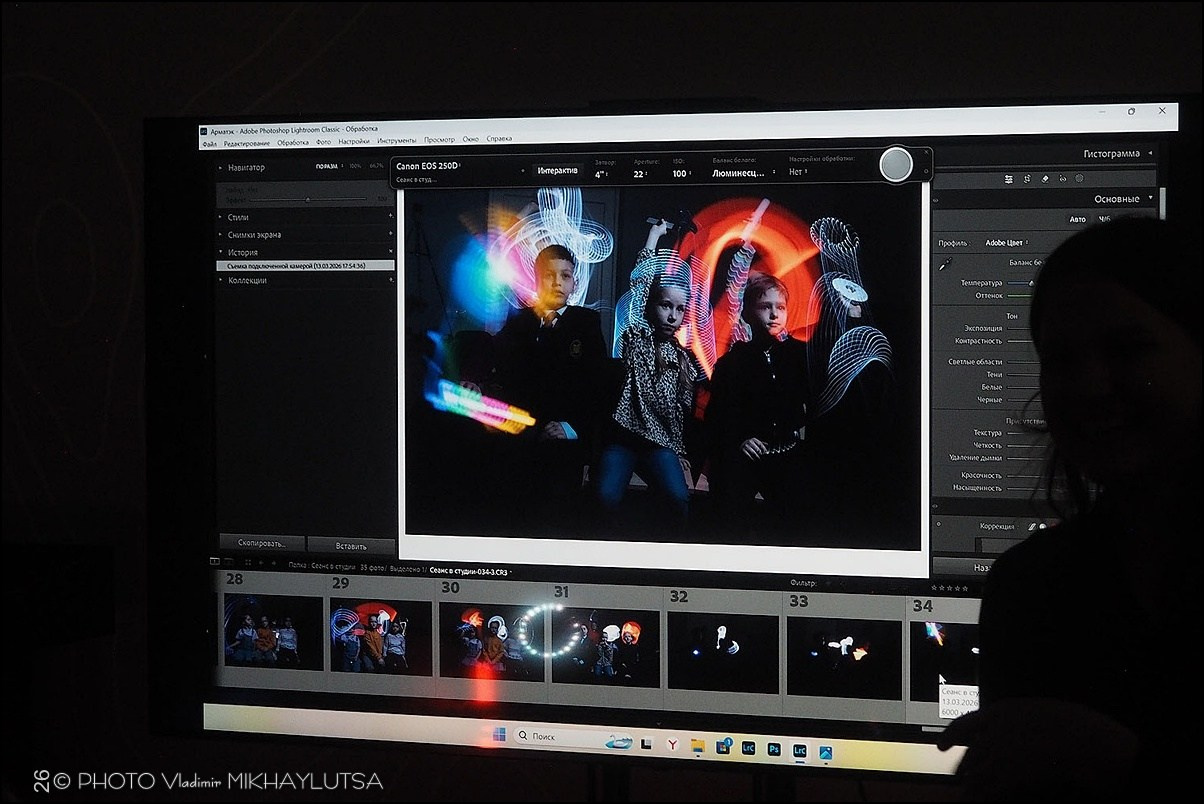
Task: Click the Вставить button
Action: point(351,546)
